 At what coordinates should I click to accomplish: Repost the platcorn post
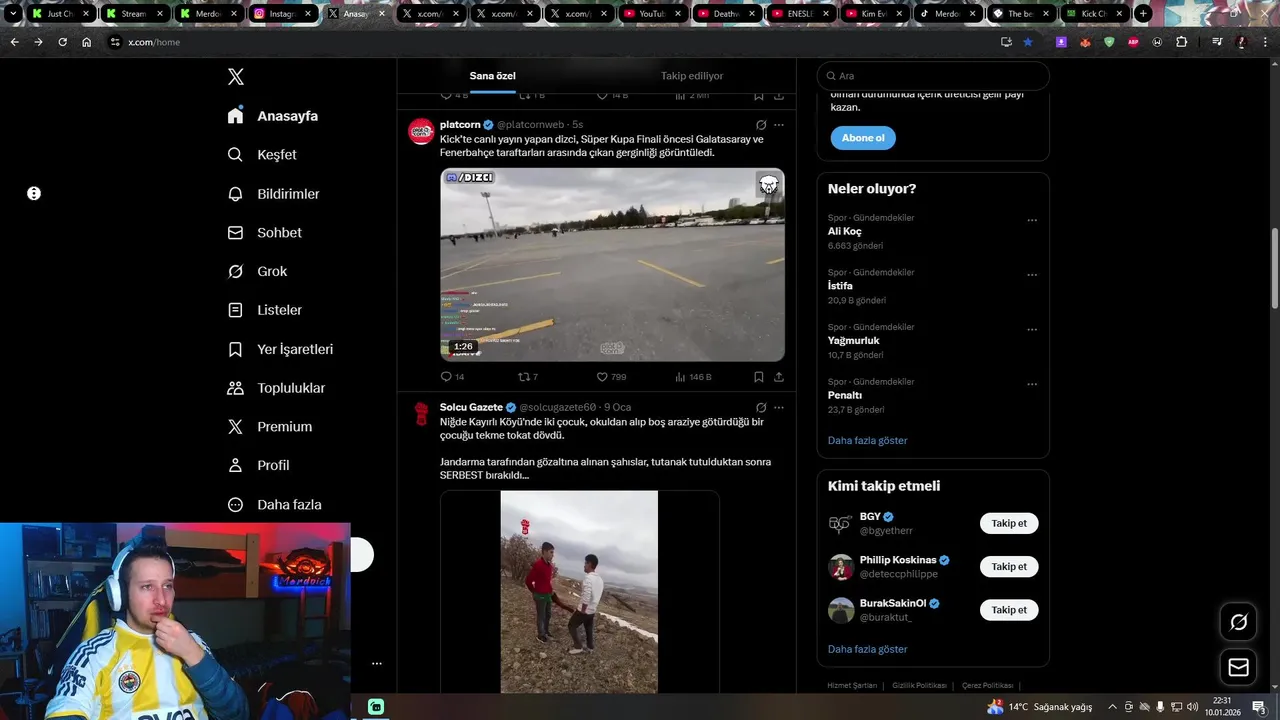click(x=528, y=377)
